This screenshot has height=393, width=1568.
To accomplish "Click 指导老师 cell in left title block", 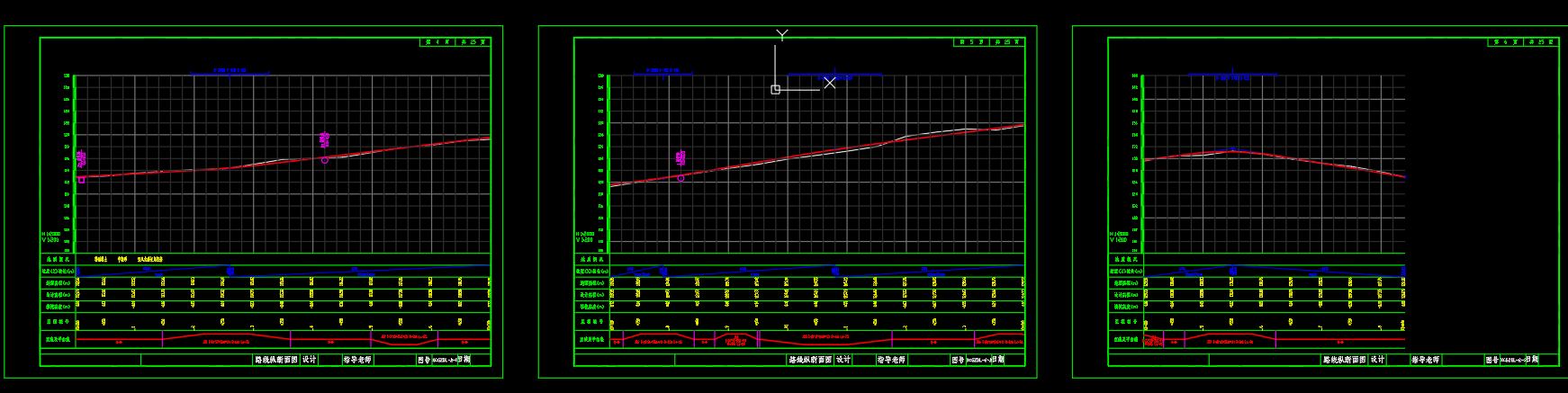I will pos(357,360).
